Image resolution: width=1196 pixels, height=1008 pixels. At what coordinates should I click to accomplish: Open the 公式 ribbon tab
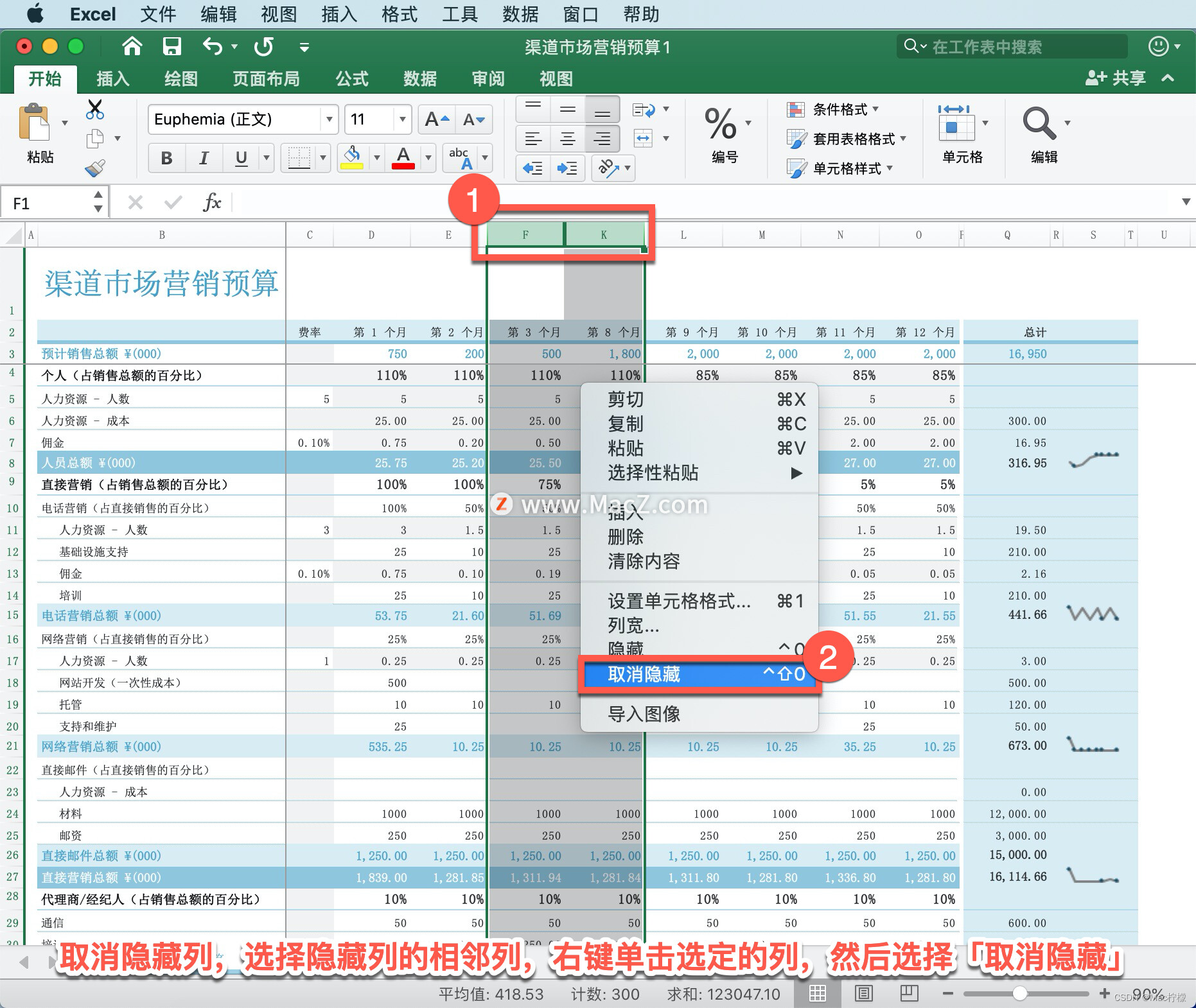coord(352,79)
